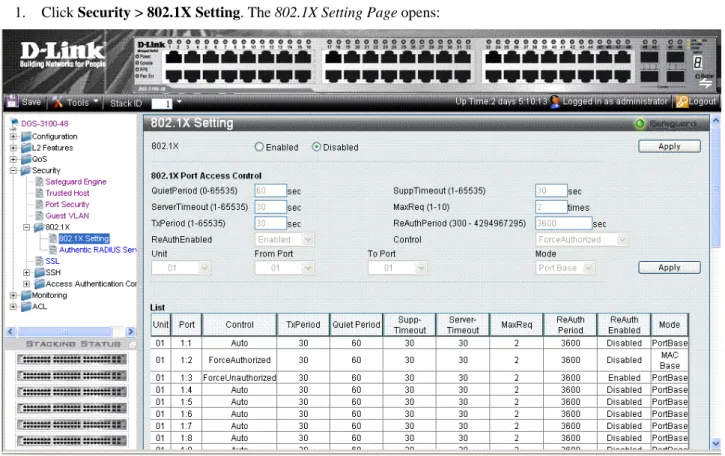Screen dimensions: 725x456
Task: Click the Configuration folder icon
Action: point(26,136)
